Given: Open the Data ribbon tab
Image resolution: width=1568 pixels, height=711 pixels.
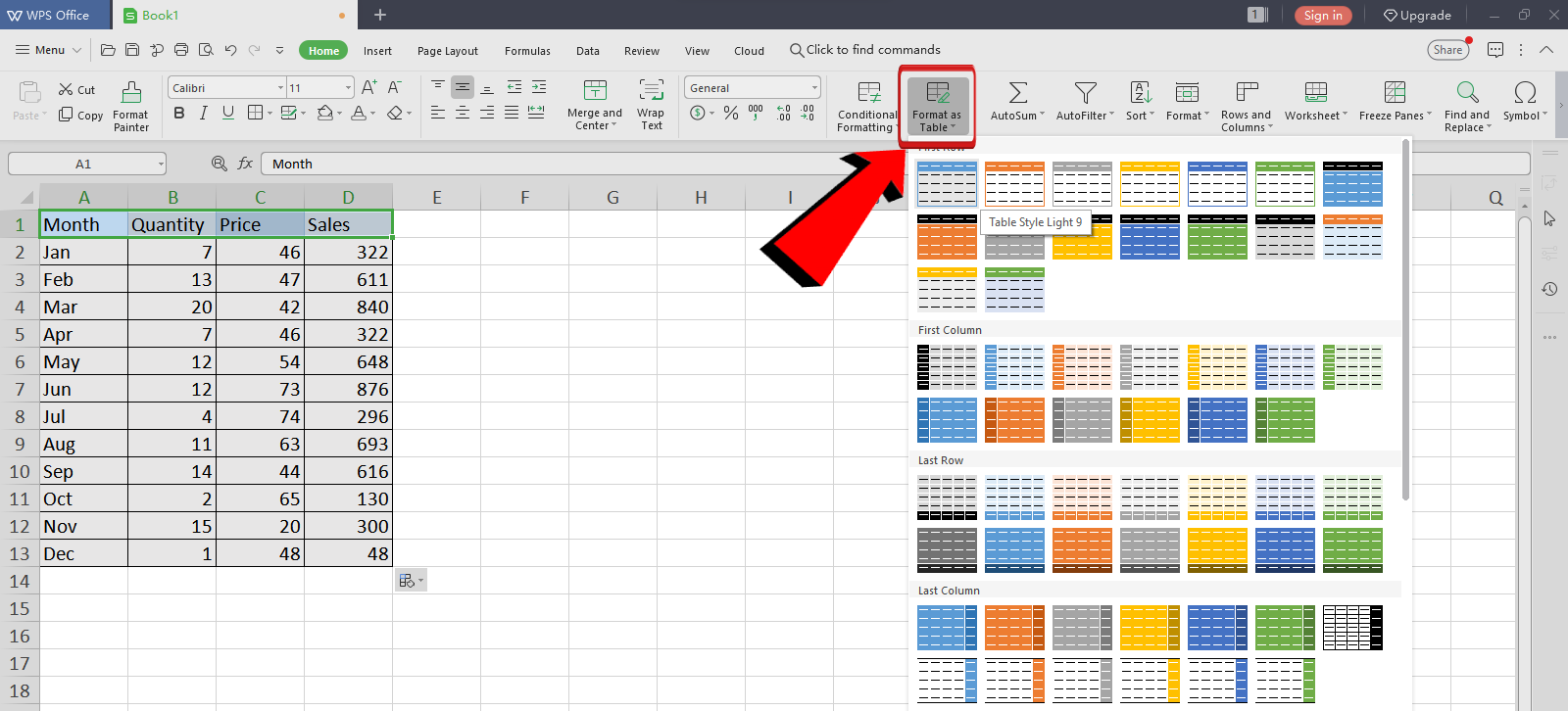Looking at the screenshot, I should 588,51.
